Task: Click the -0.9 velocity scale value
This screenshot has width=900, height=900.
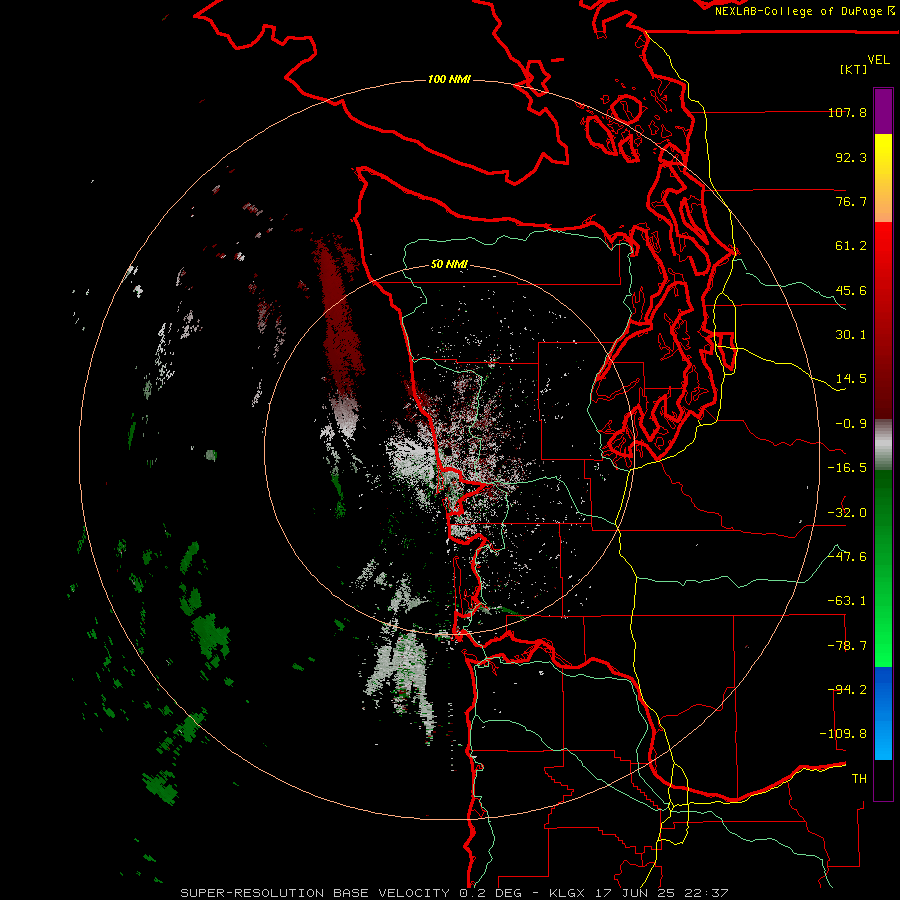Action: pos(851,424)
